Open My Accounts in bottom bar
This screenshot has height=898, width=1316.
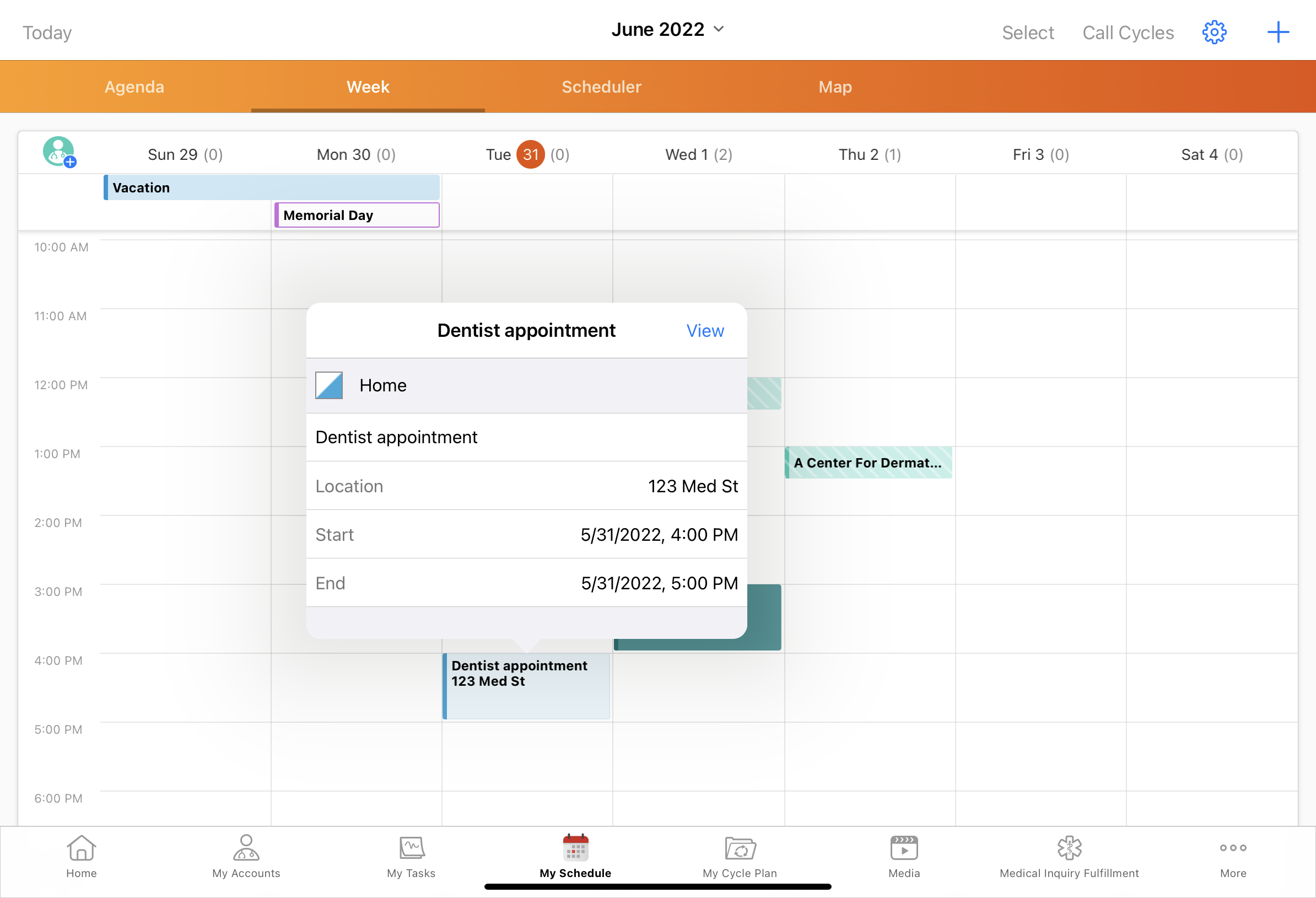(x=246, y=856)
